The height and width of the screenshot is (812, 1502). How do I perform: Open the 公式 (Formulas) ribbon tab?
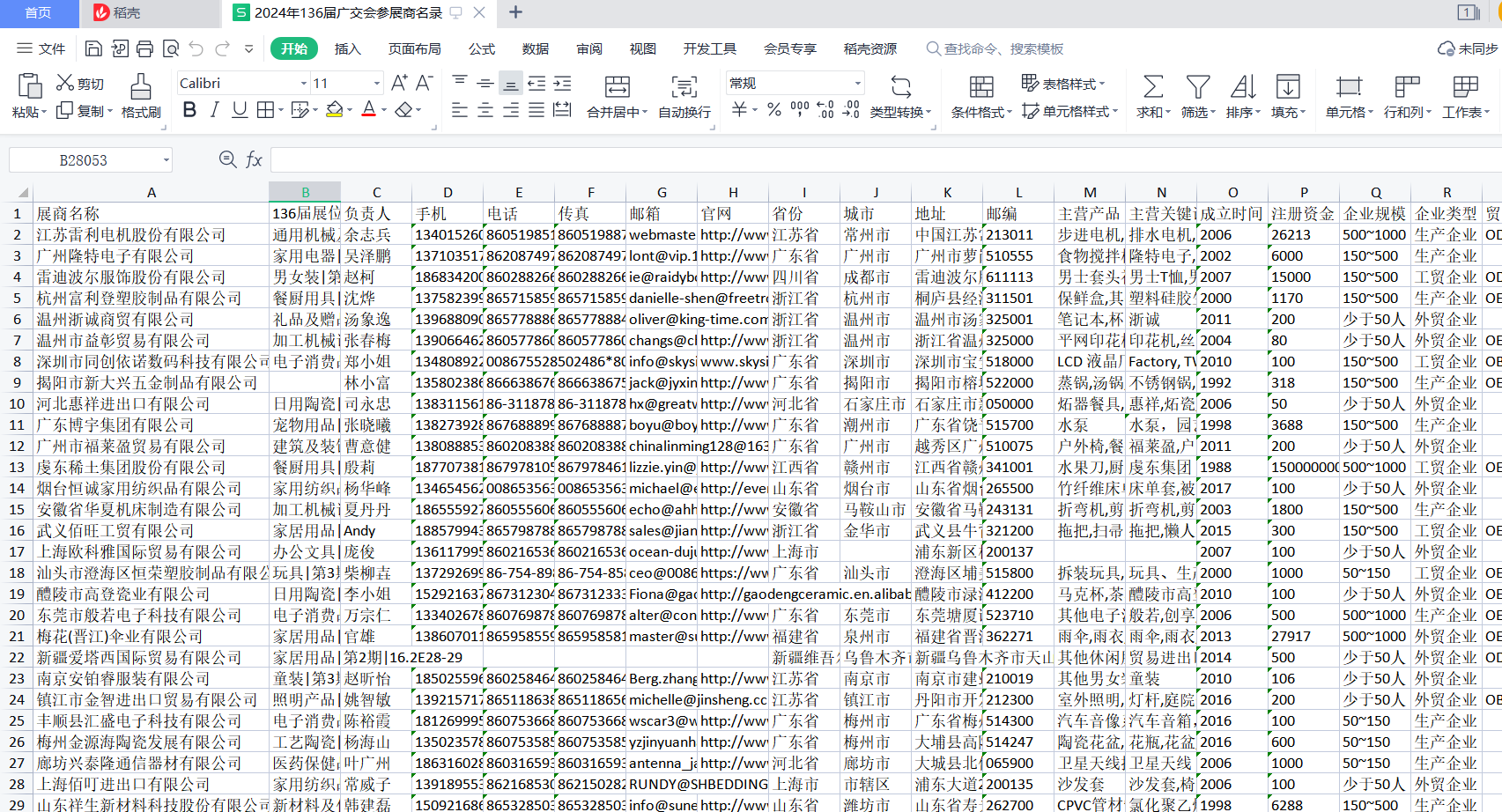click(x=482, y=48)
